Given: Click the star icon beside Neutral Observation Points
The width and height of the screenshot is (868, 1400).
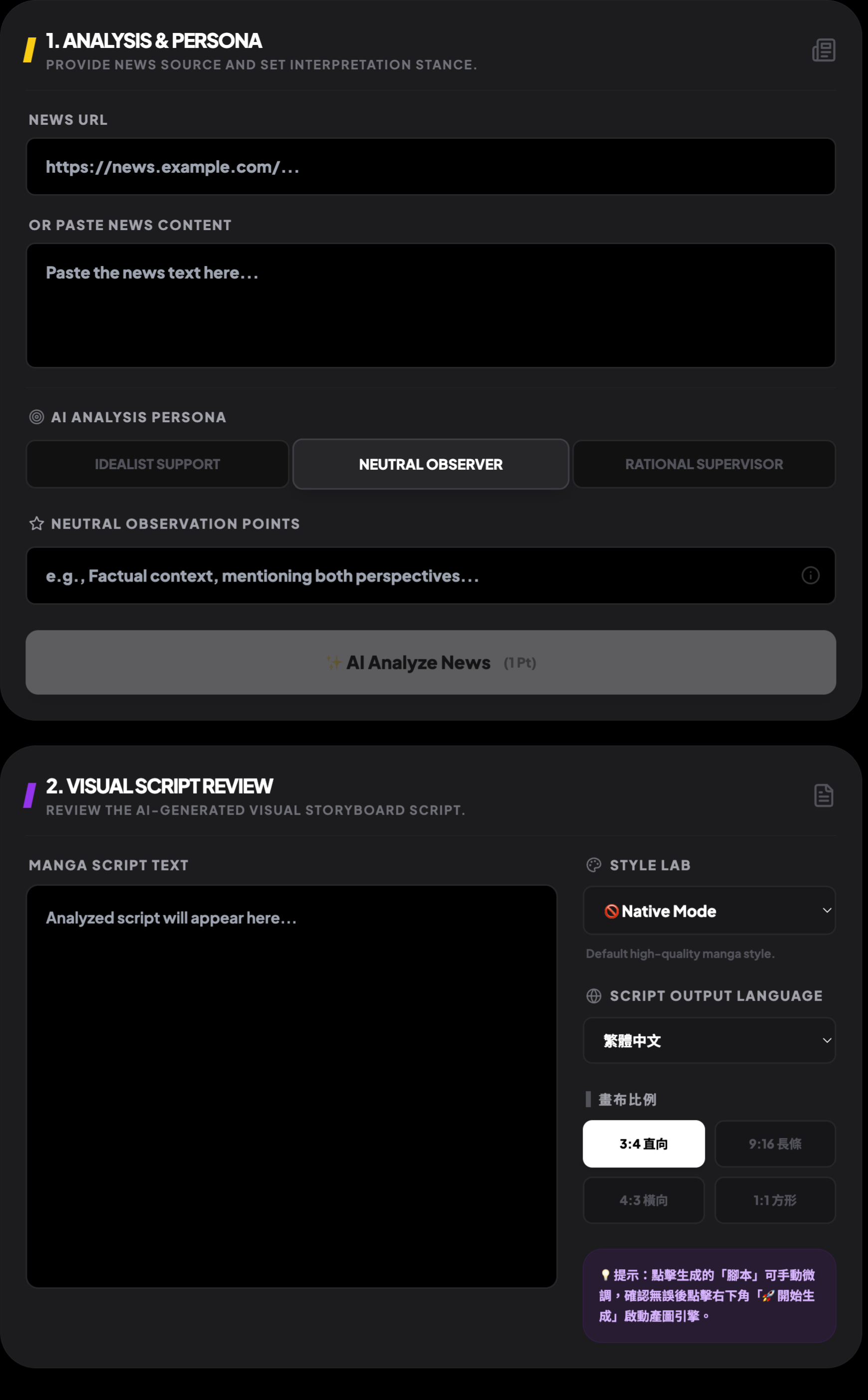Looking at the screenshot, I should 37,523.
